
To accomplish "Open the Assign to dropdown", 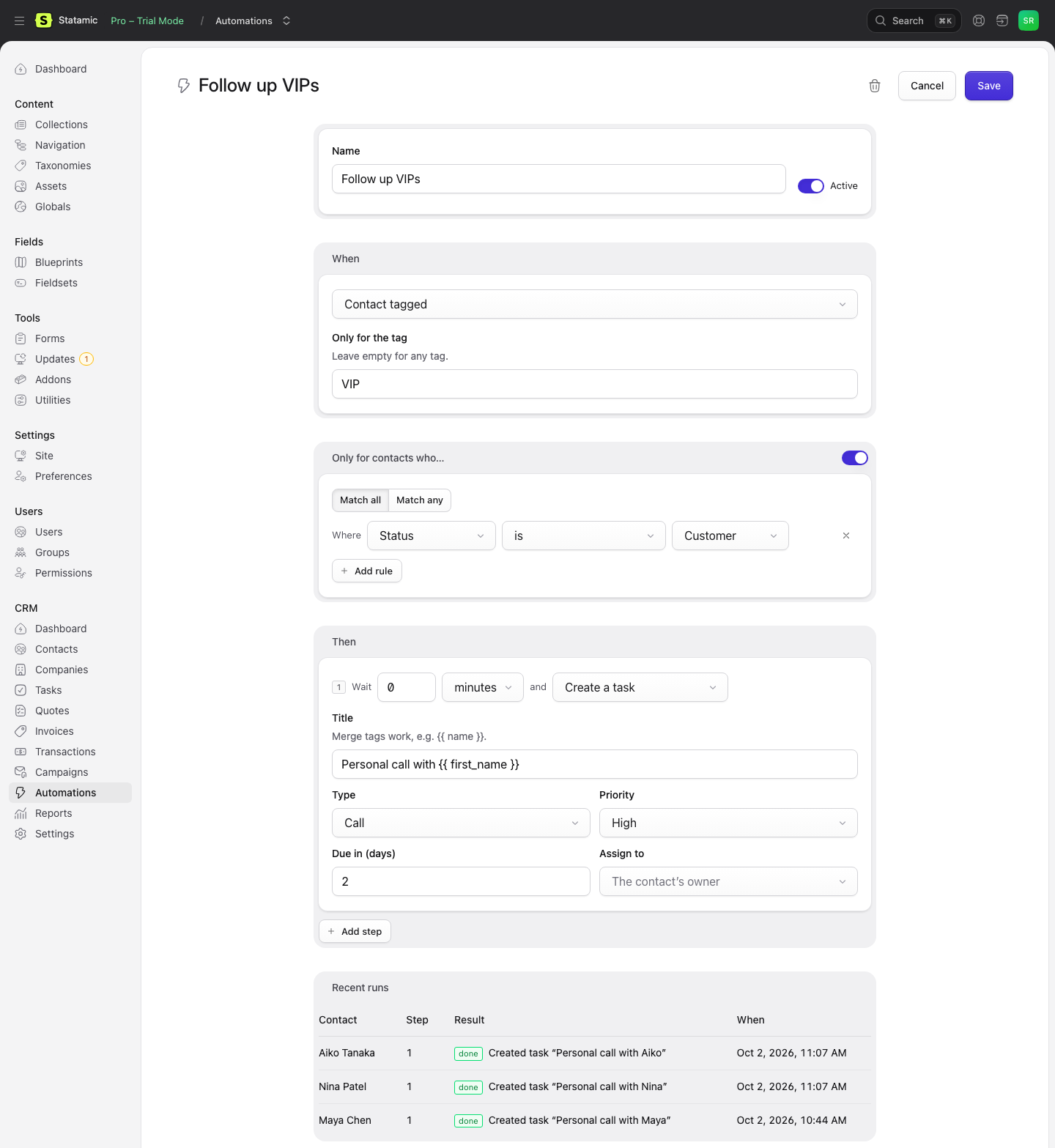I will 728,881.
